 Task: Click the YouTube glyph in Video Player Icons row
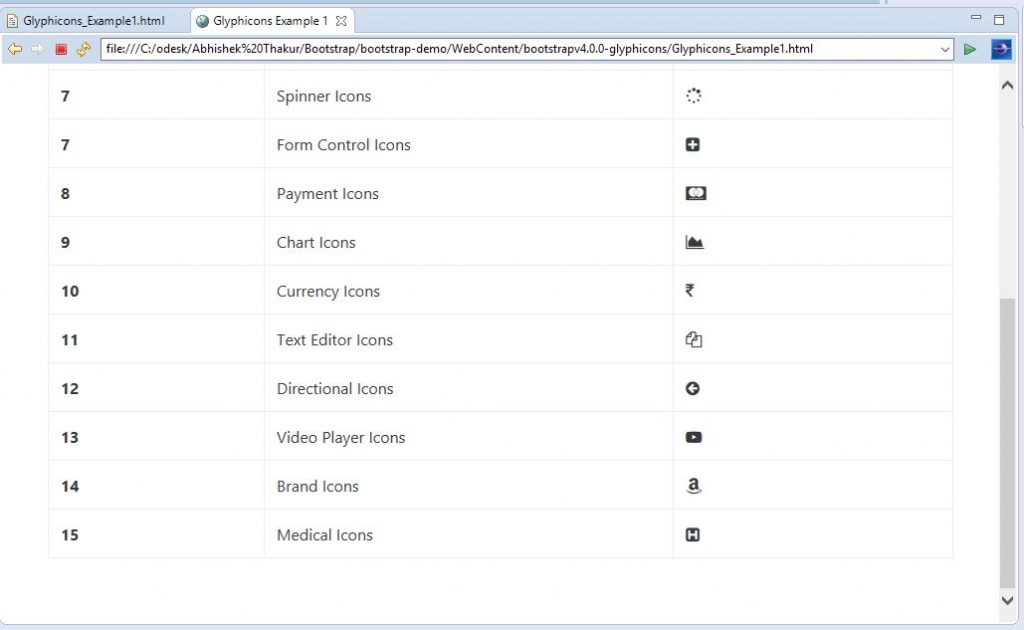[694, 436]
